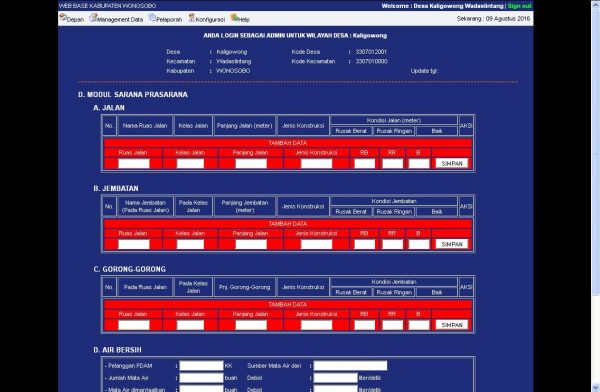
Task: Focus the Kelas Jalan field under Jembatan
Action: point(190,244)
